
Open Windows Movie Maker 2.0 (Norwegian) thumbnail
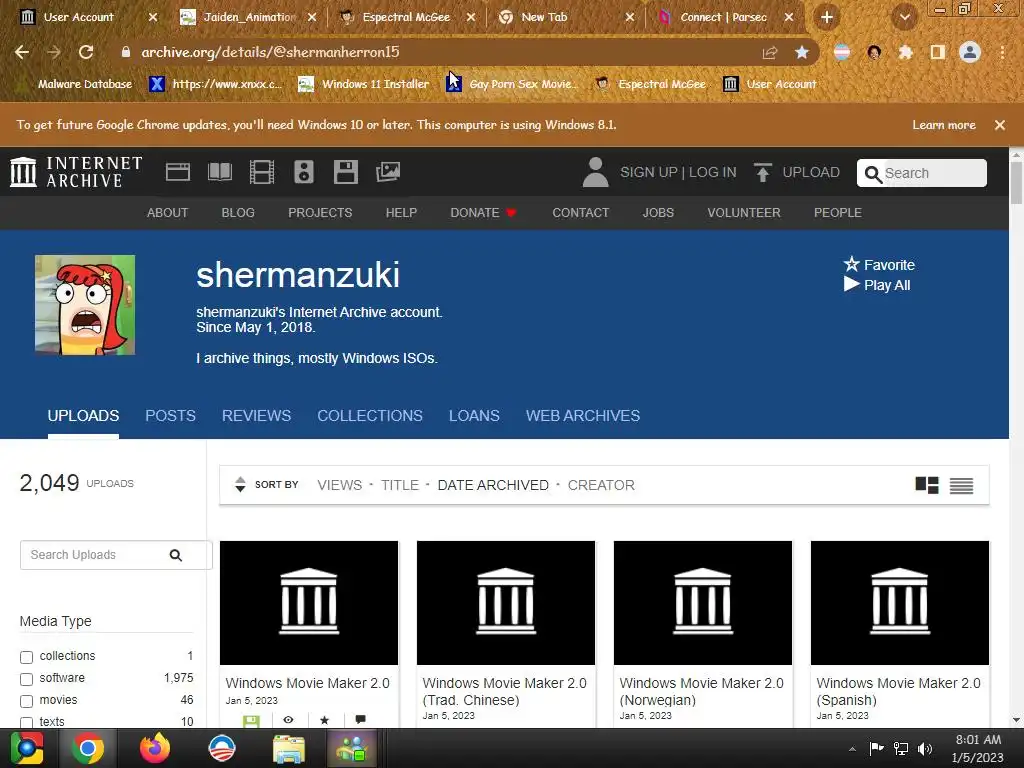coord(703,603)
